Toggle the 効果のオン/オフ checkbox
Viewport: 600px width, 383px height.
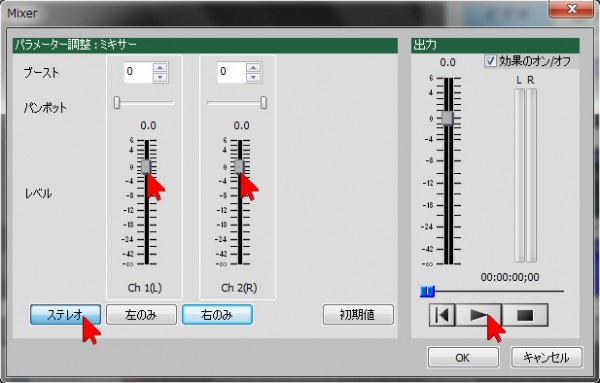[490, 61]
